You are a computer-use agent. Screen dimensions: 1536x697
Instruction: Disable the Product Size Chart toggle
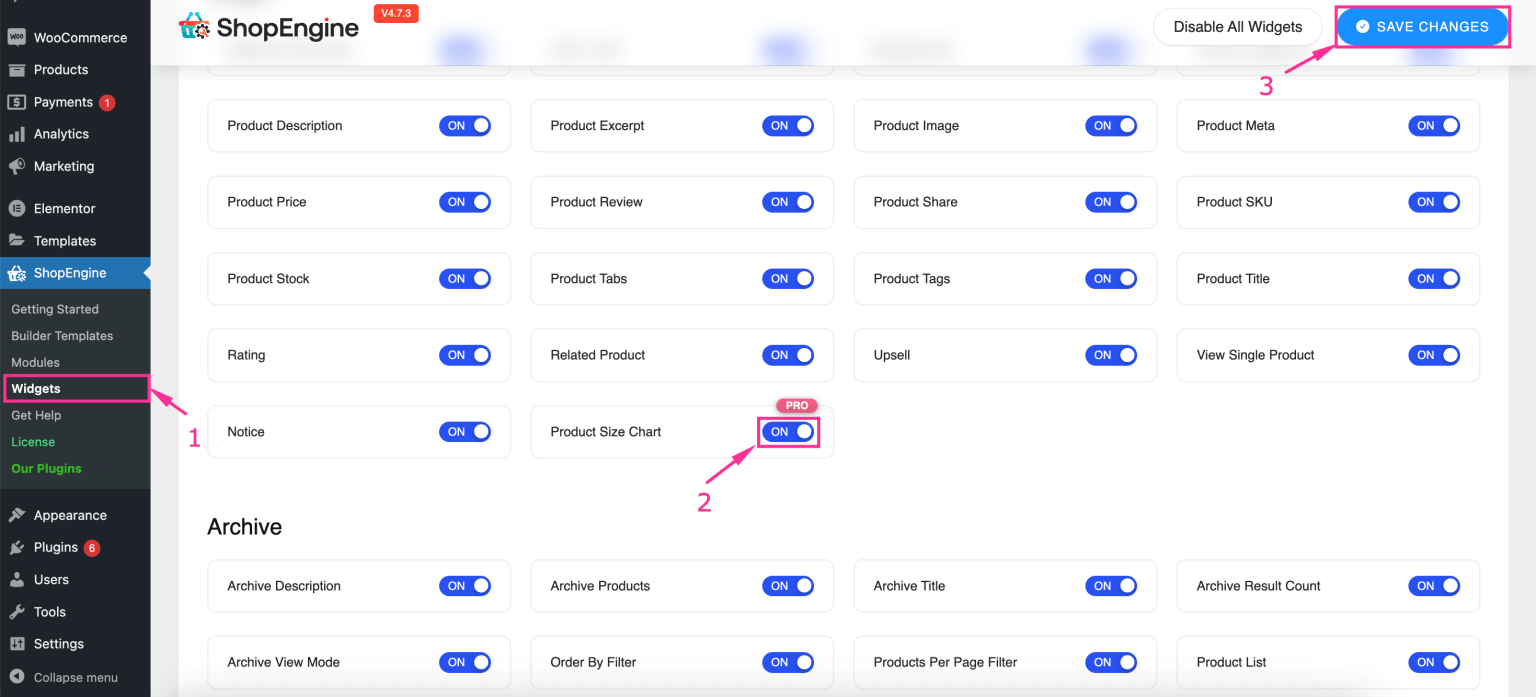[x=788, y=431]
